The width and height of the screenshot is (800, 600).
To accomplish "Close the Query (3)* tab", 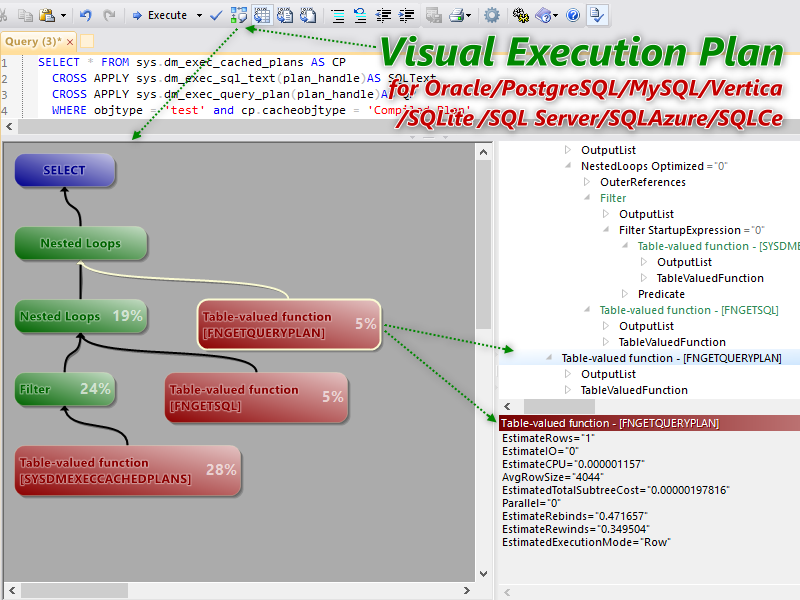I will (70, 42).
